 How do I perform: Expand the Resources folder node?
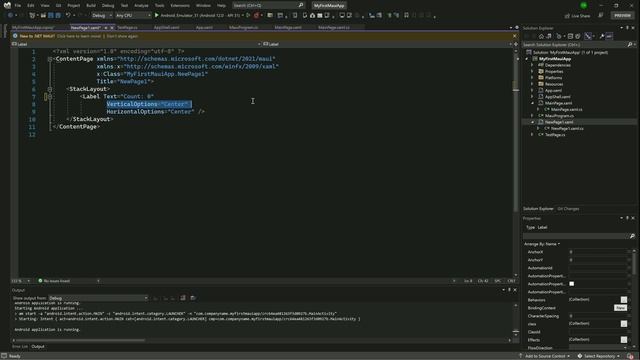[532, 84]
